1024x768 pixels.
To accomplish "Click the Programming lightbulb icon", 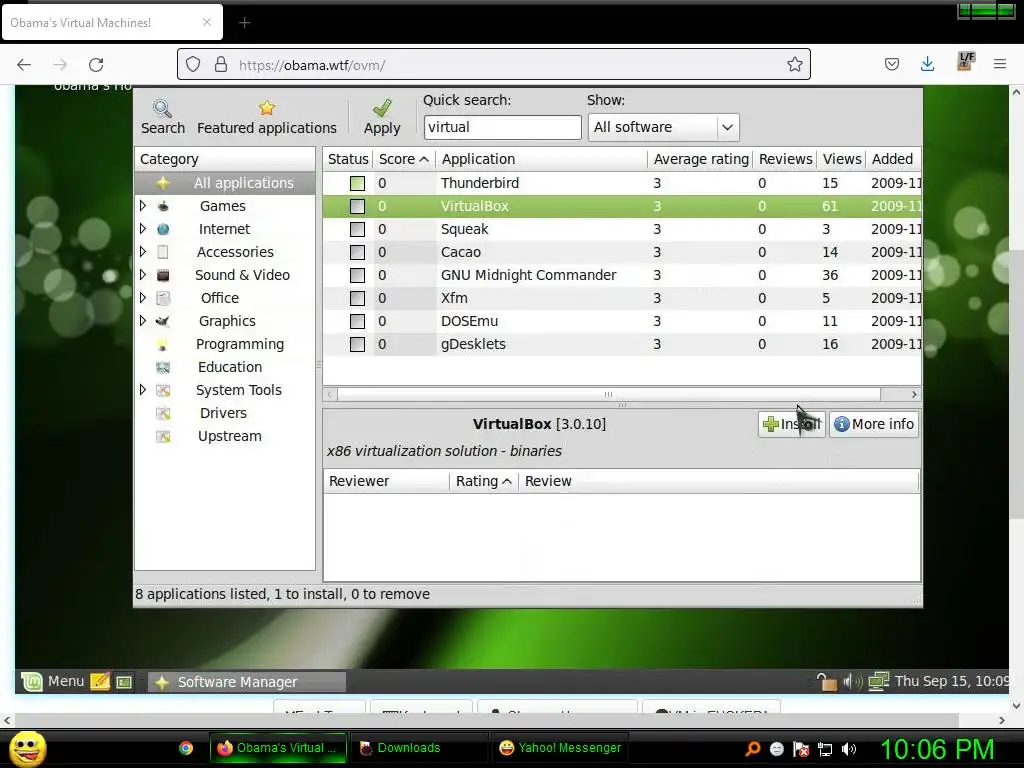I will pos(163,344).
